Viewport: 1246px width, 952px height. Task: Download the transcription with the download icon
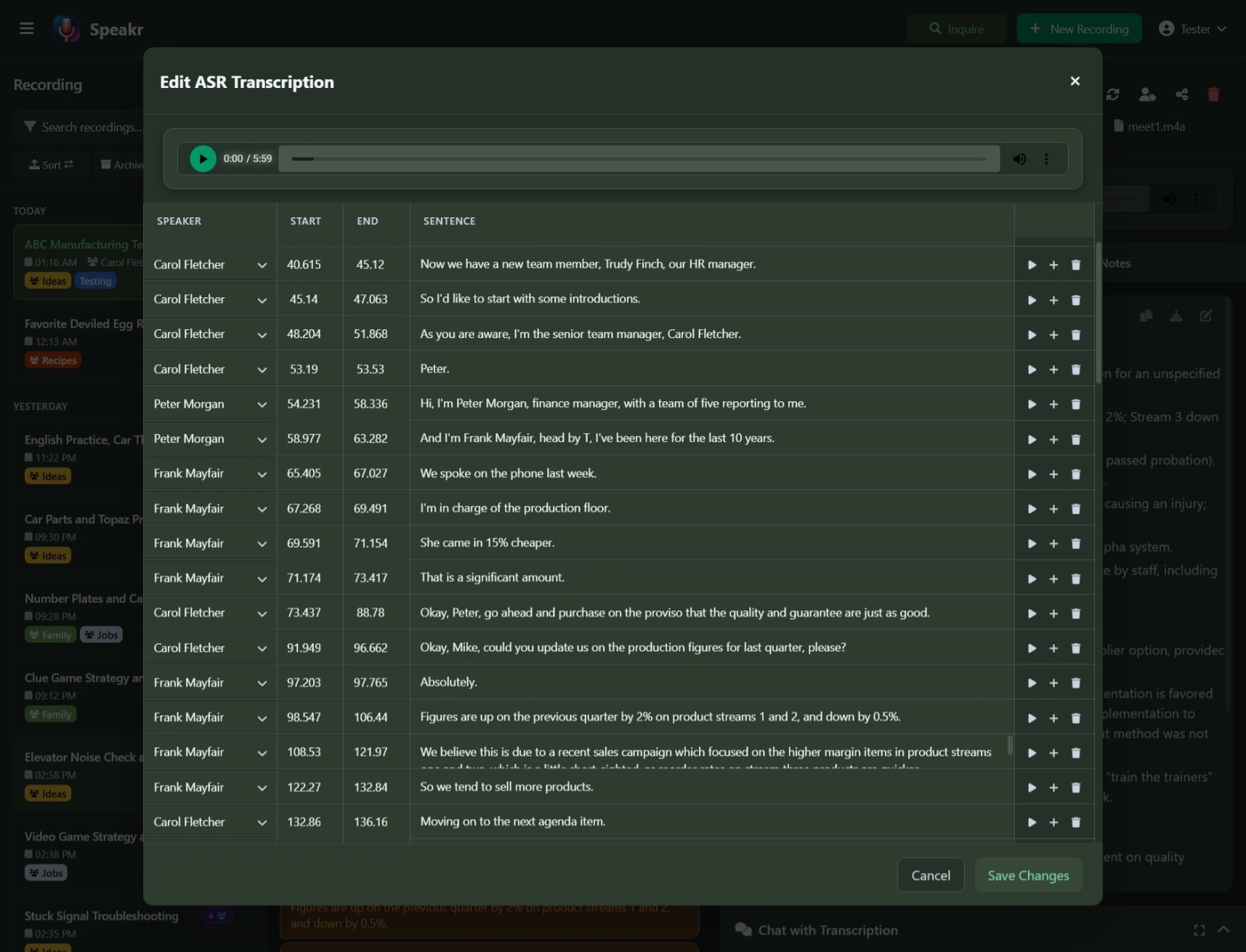click(1176, 315)
